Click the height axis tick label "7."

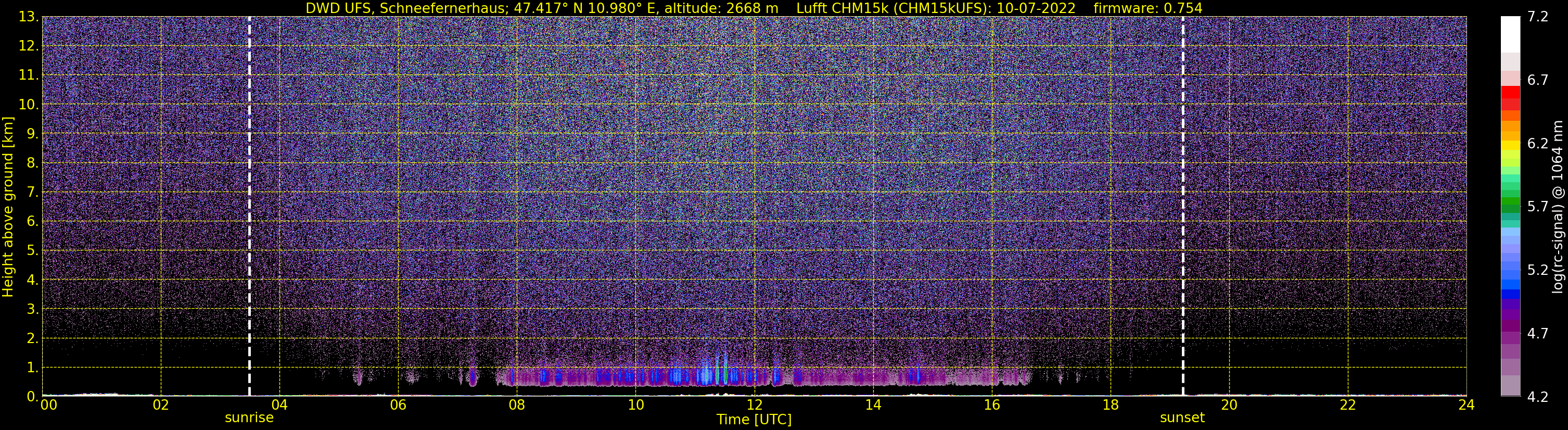click(x=32, y=193)
